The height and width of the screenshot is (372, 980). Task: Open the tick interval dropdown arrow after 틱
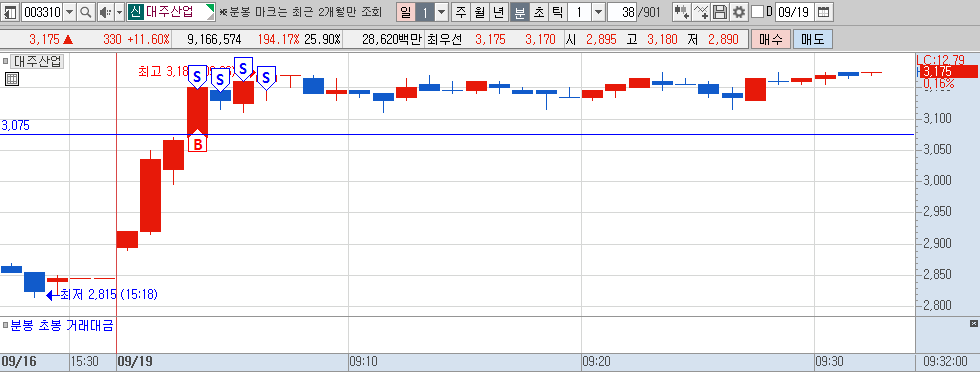coord(598,12)
